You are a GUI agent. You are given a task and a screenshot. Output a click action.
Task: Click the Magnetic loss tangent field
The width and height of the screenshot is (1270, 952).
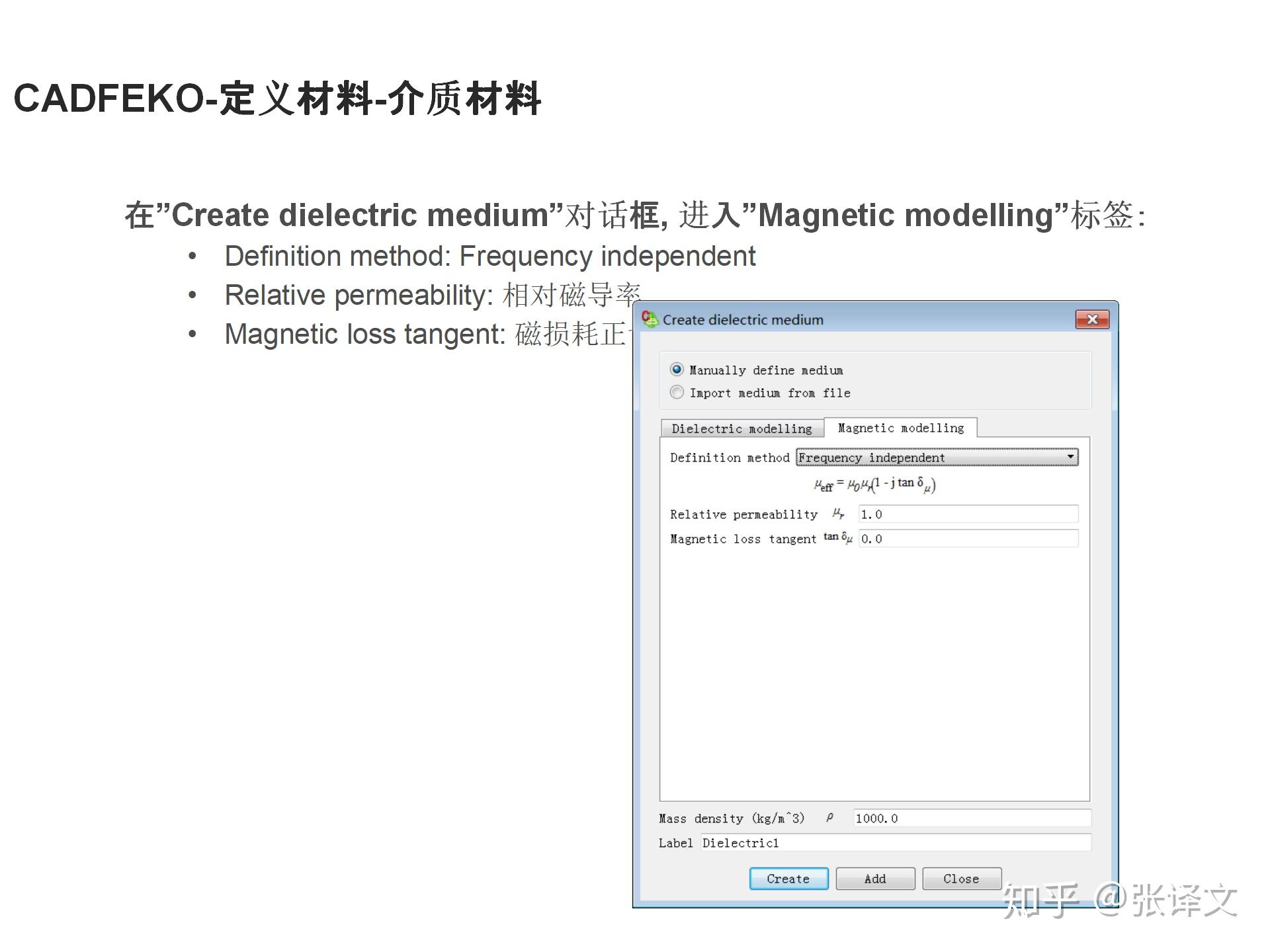(968, 539)
